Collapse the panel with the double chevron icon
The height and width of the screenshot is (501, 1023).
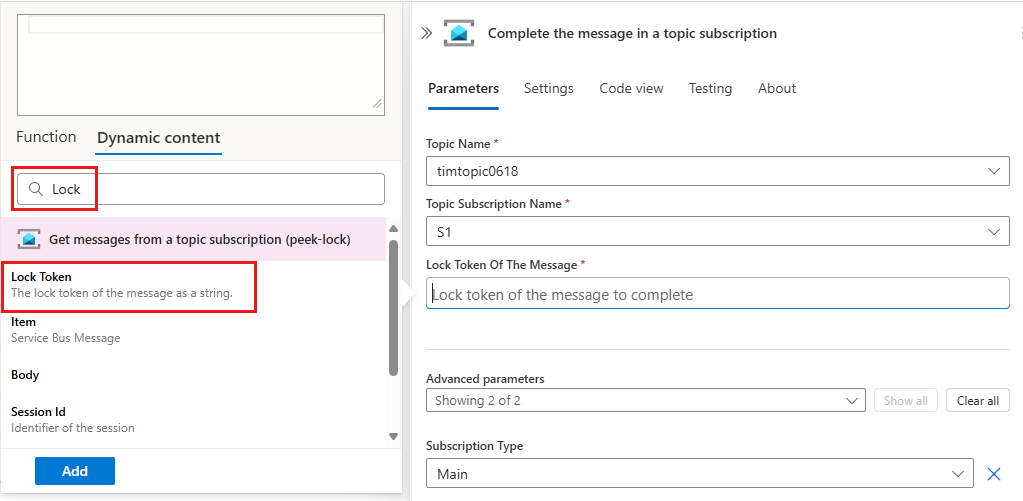[x=426, y=33]
